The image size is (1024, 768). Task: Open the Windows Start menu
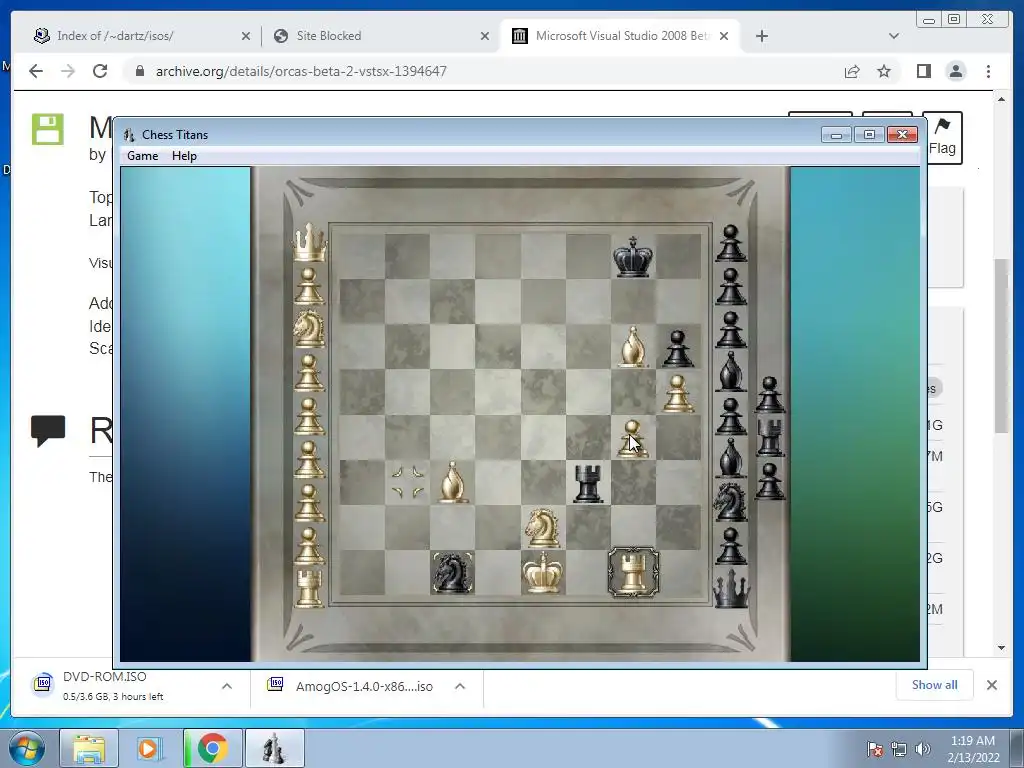[26, 748]
